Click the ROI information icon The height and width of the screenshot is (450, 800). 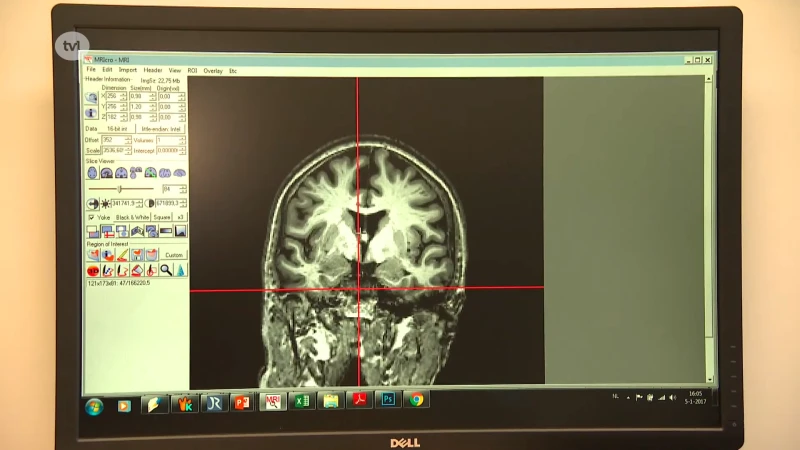click(108, 255)
